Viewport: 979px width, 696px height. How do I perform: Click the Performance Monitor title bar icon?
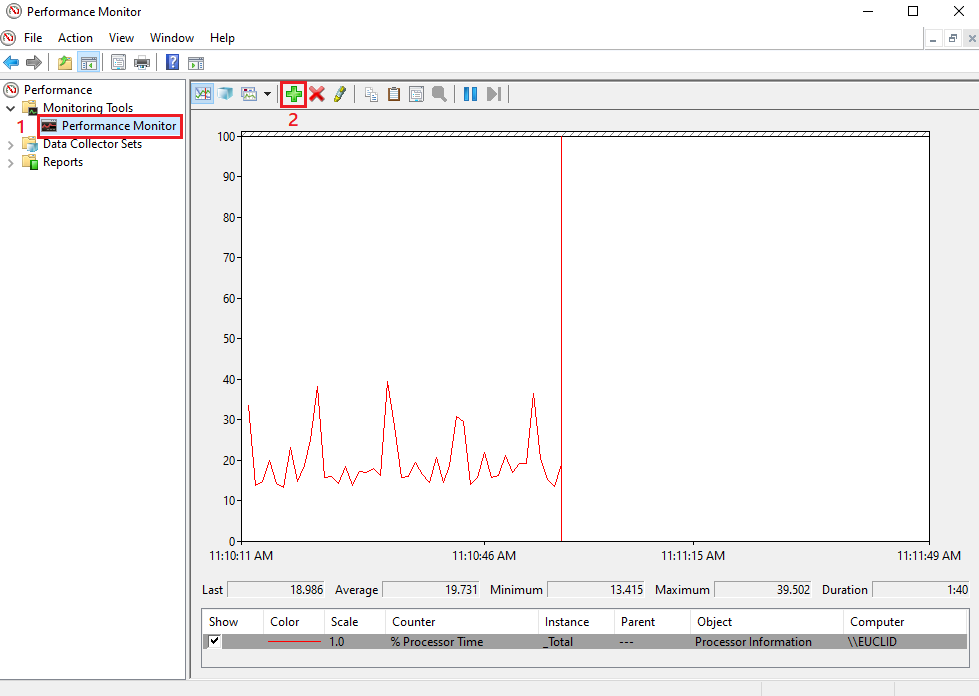coord(14,11)
